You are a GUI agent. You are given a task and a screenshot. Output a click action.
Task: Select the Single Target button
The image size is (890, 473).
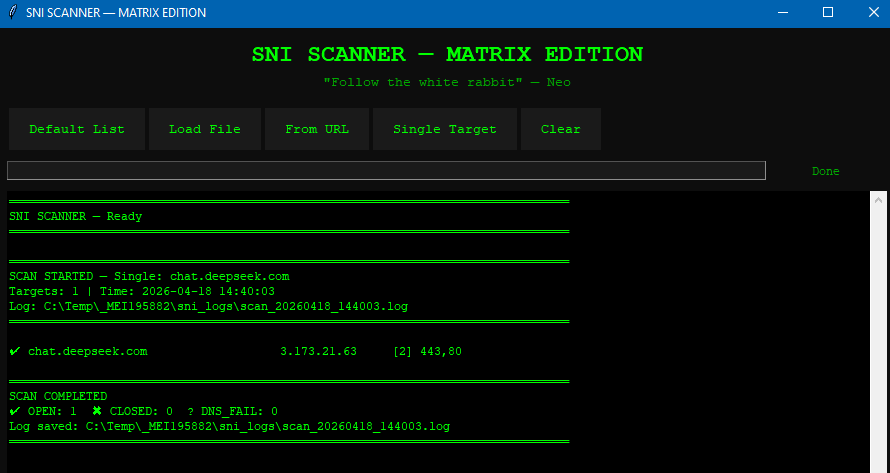point(445,129)
